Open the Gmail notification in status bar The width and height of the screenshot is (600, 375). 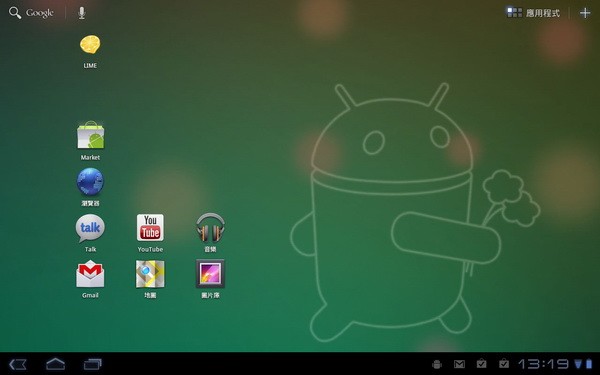(x=459, y=364)
